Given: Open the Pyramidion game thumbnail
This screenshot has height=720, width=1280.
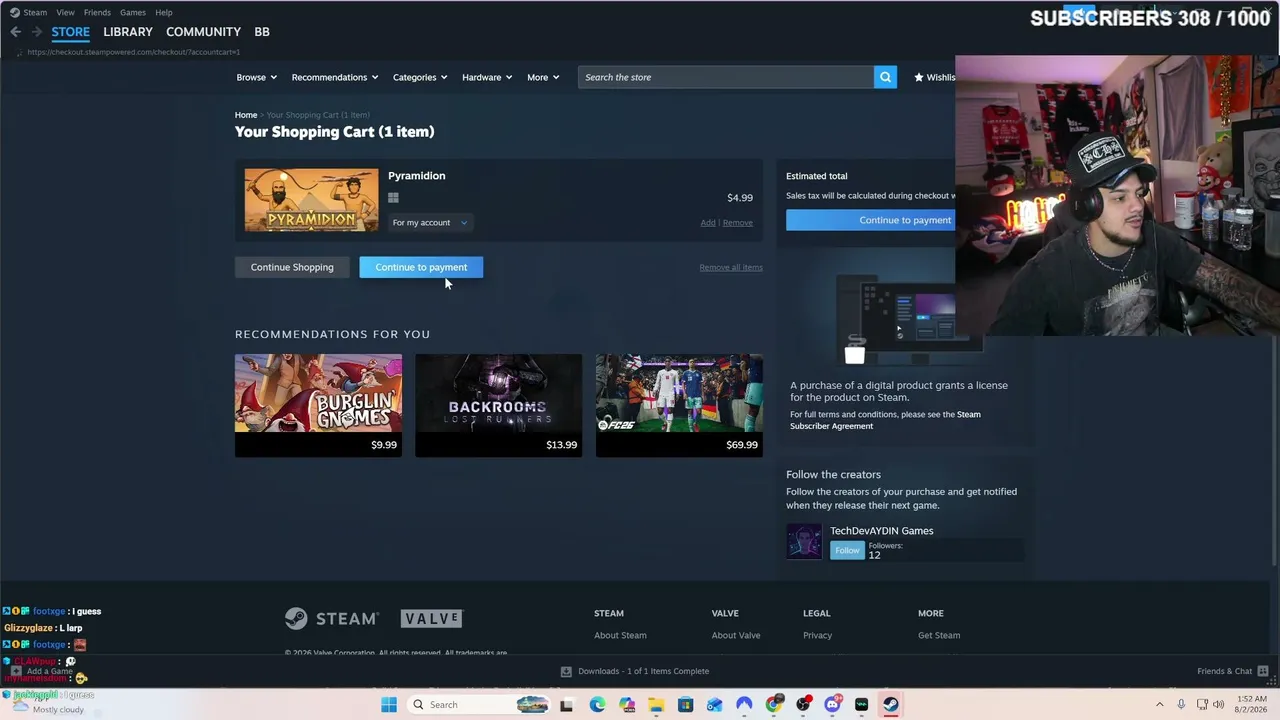Looking at the screenshot, I should click(x=312, y=200).
